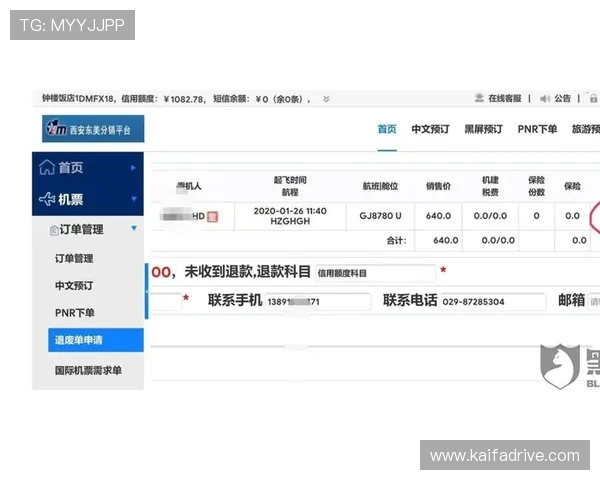Screen dimensions: 600x480
Task: Select 国际机票需求单 in the sidebar
Action: pos(88,371)
